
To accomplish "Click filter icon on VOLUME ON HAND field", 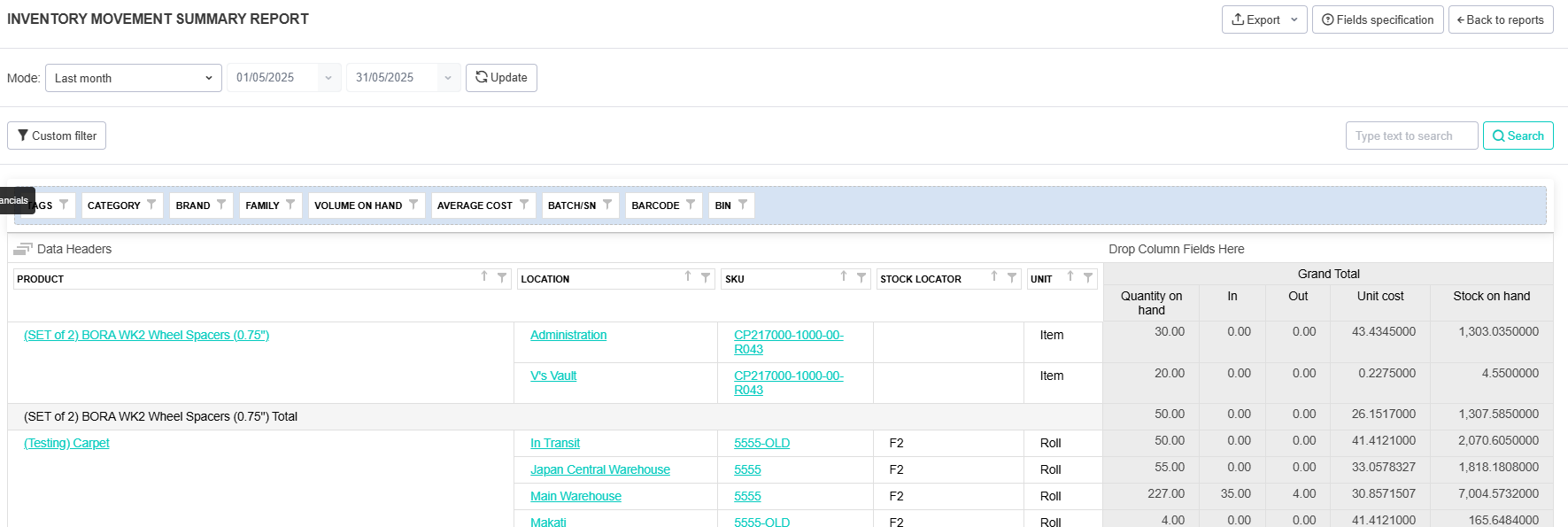I will (413, 205).
